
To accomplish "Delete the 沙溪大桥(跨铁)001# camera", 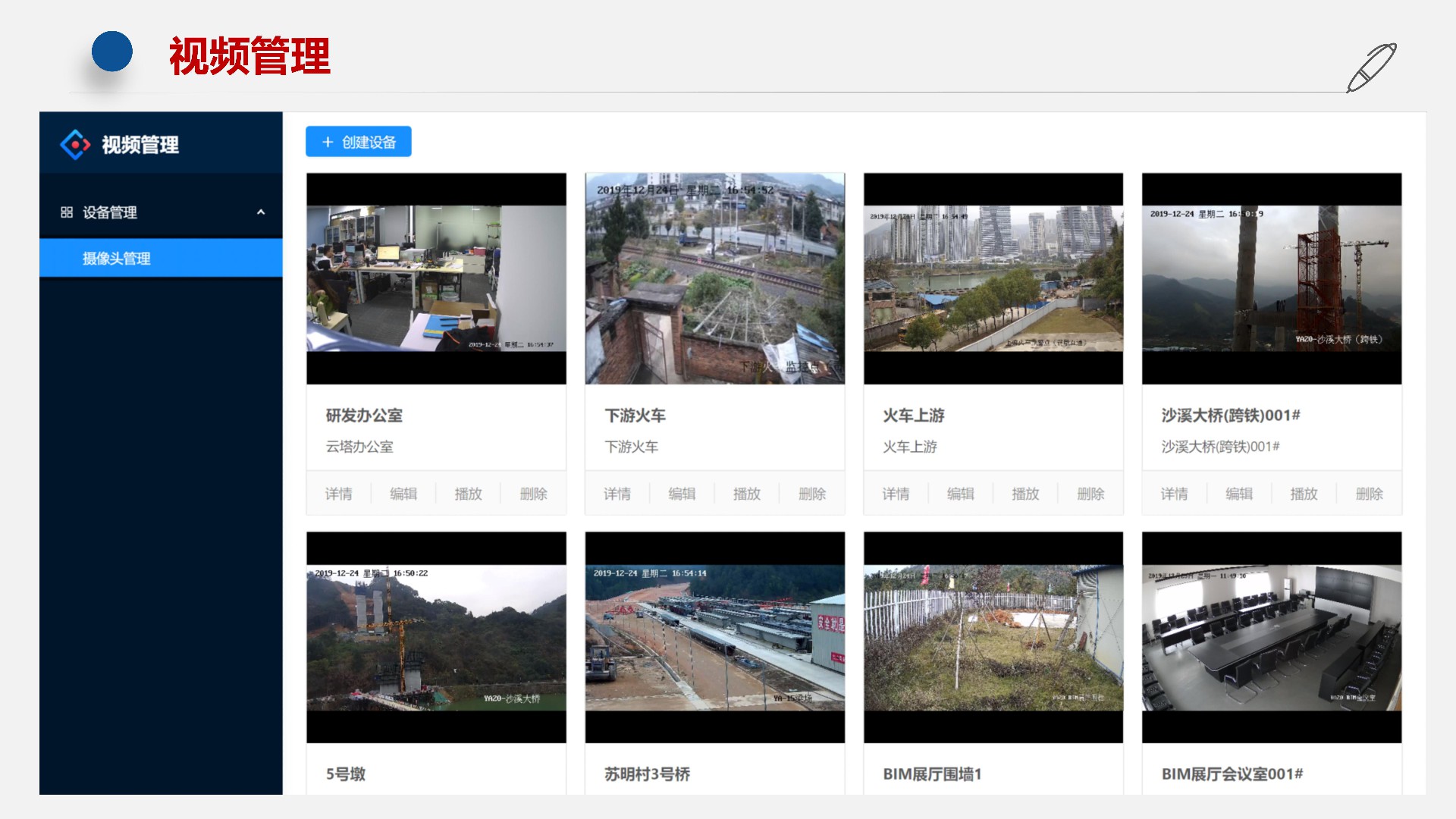I will coord(1369,494).
